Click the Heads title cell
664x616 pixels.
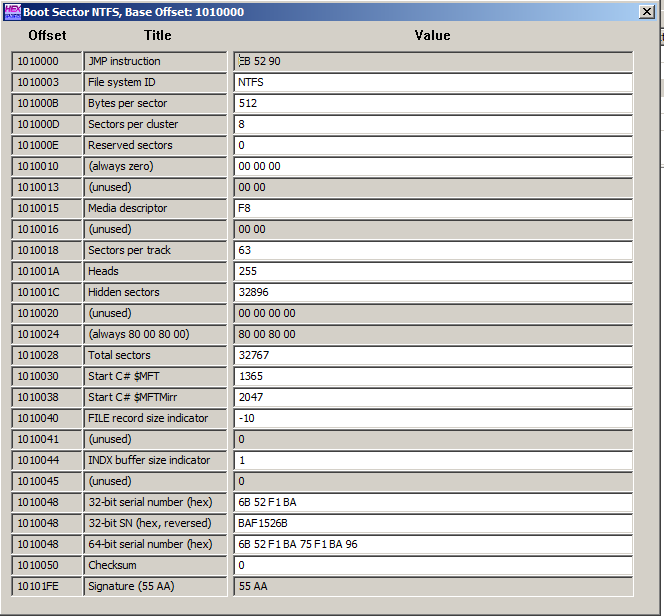tap(155, 271)
